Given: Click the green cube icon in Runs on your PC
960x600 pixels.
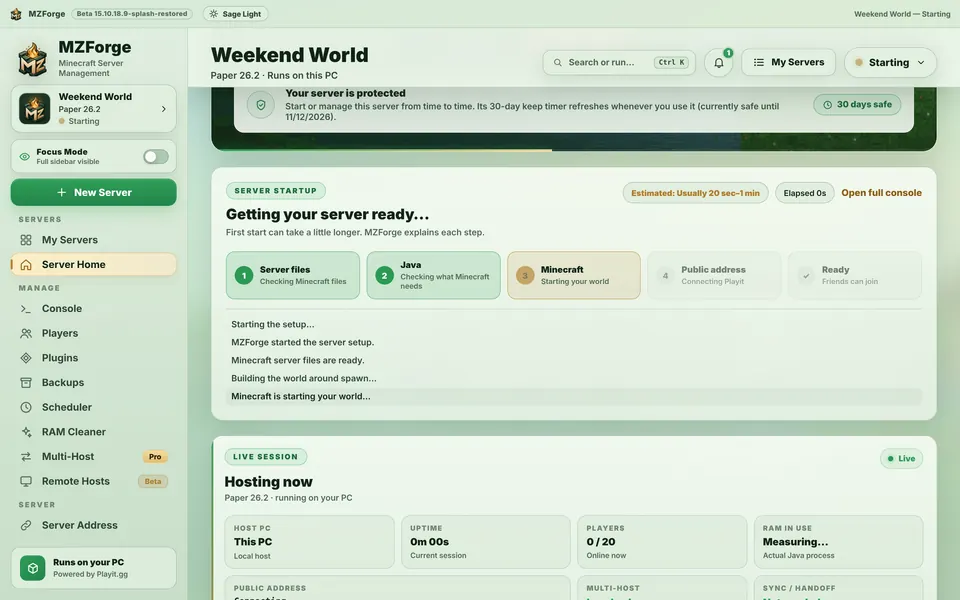Looking at the screenshot, I should click(32, 568).
